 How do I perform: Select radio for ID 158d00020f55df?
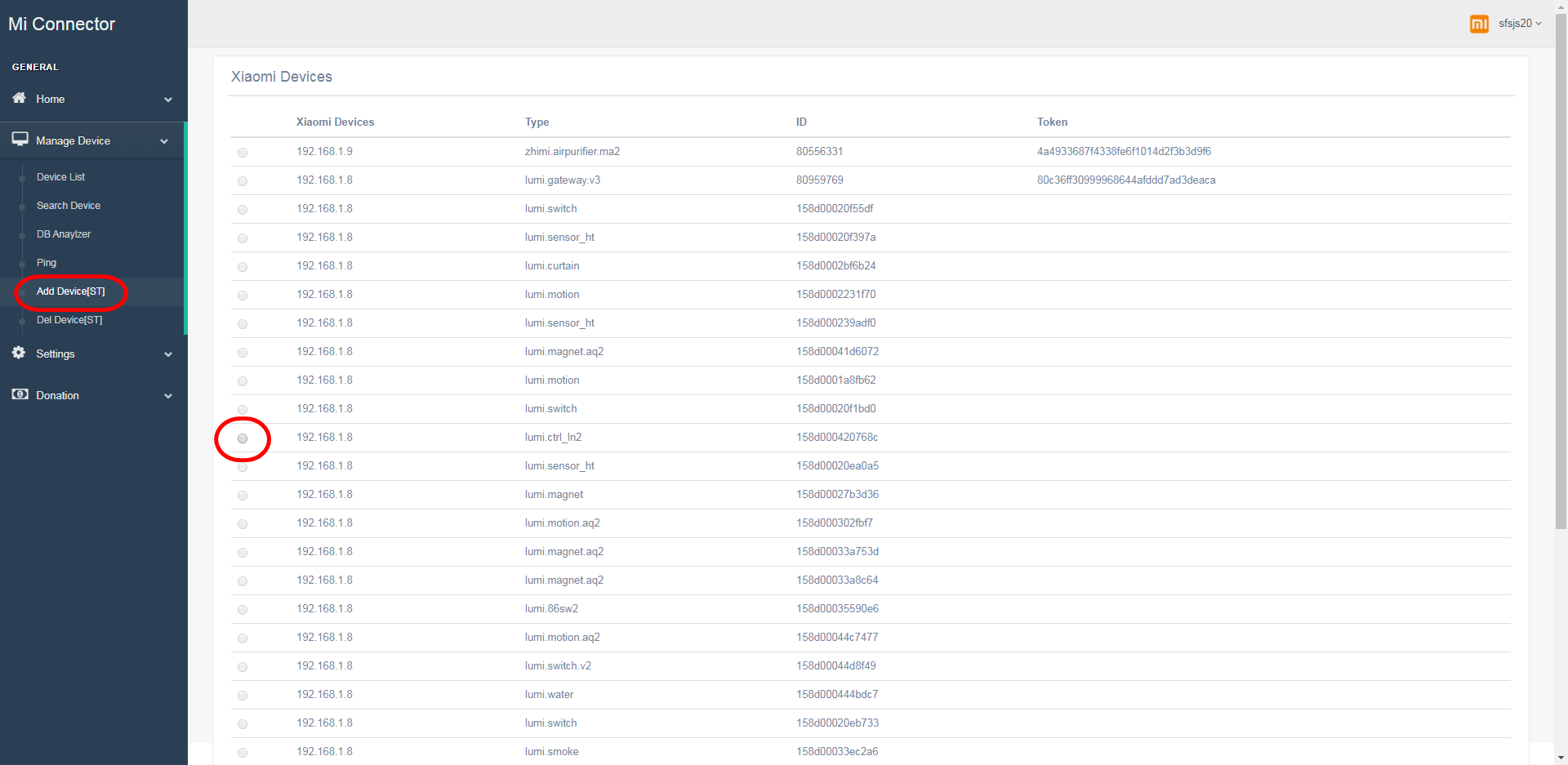click(x=243, y=210)
